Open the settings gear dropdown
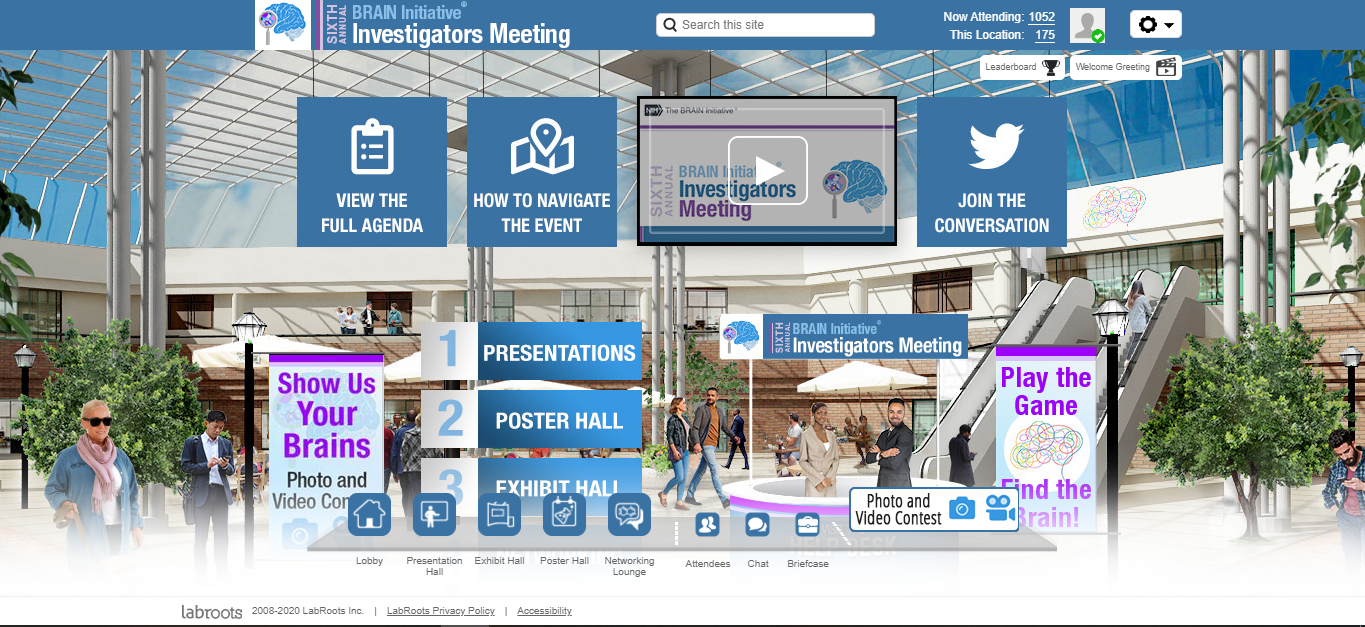Image resolution: width=1365 pixels, height=627 pixels. coord(1156,24)
